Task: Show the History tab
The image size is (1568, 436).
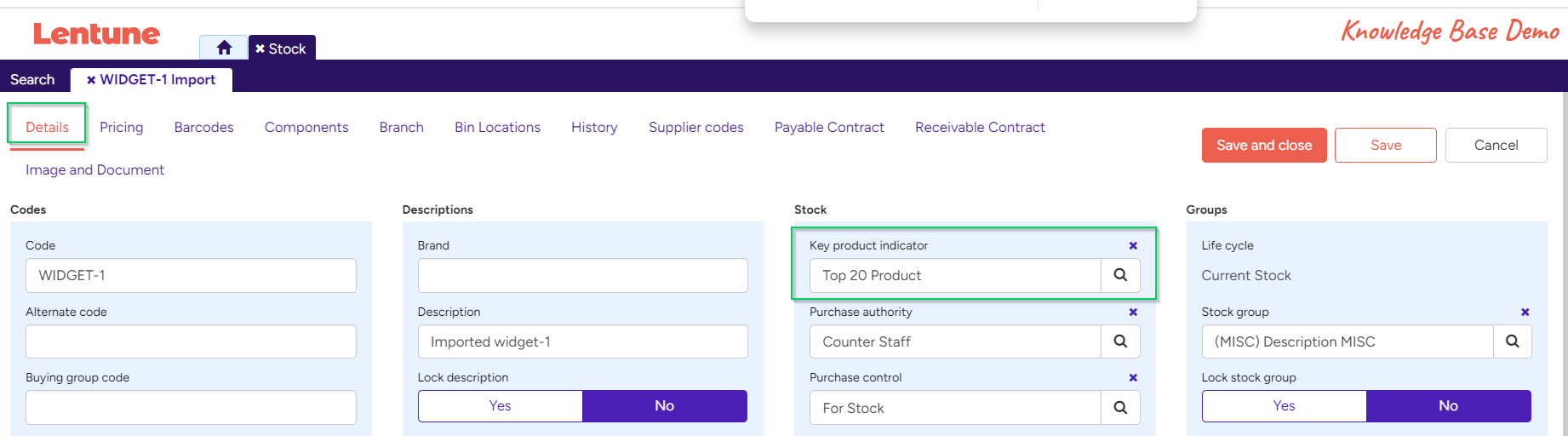Action: coord(594,127)
